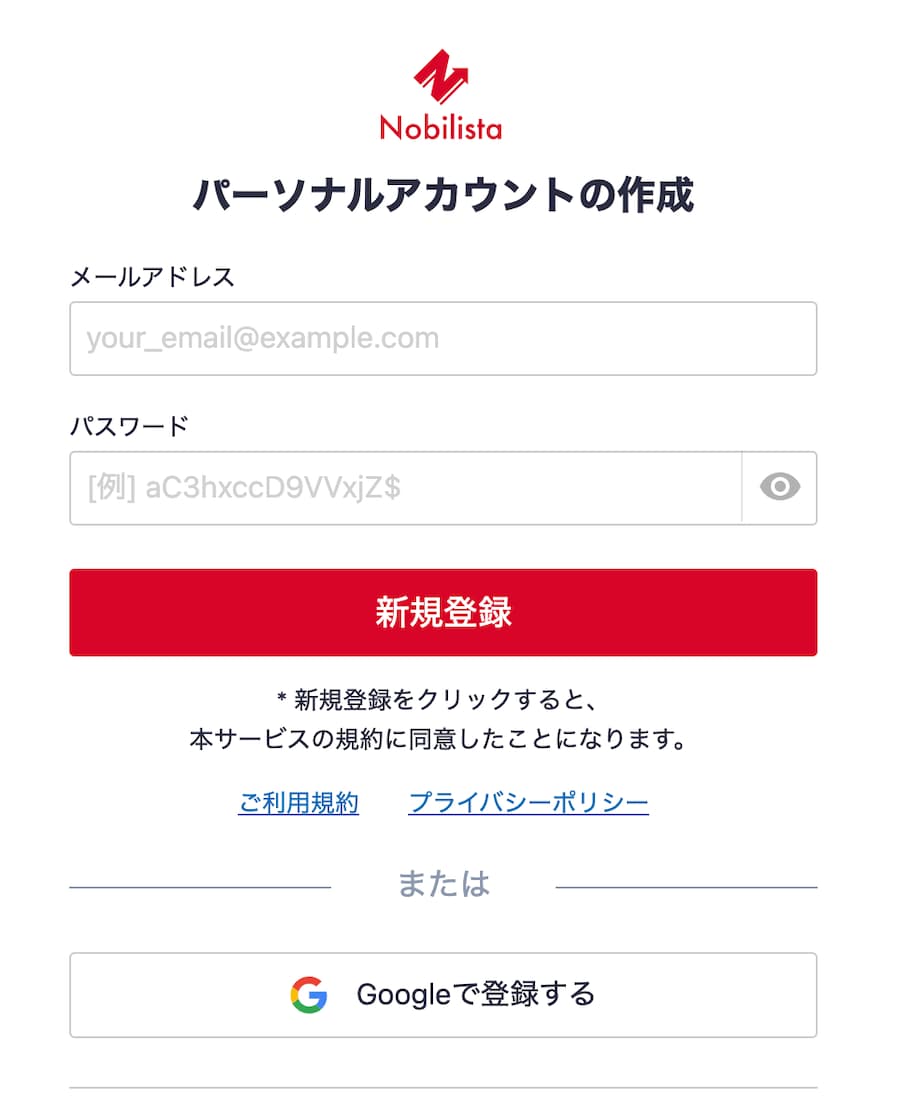The image size is (900, 1113).
Task: Select the password input field
Action: coord(400,487)
